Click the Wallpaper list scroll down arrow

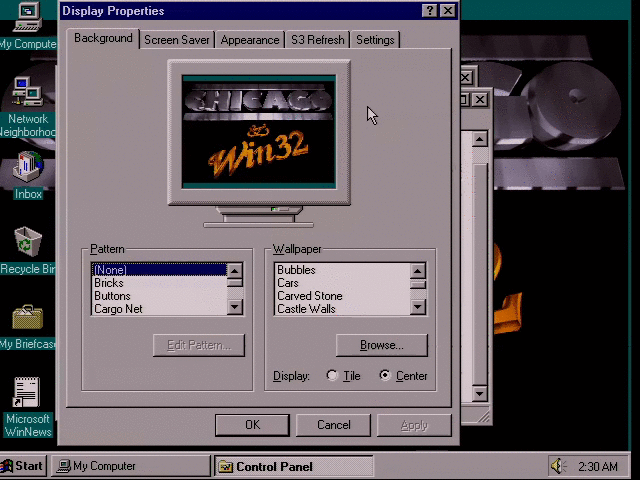point(418,307)
